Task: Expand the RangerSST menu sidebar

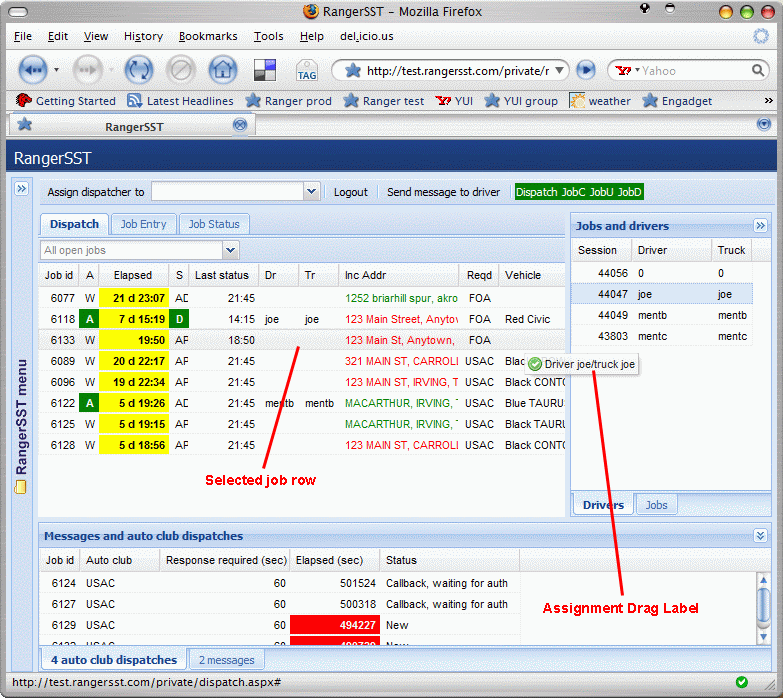Action: coord(20,188)
